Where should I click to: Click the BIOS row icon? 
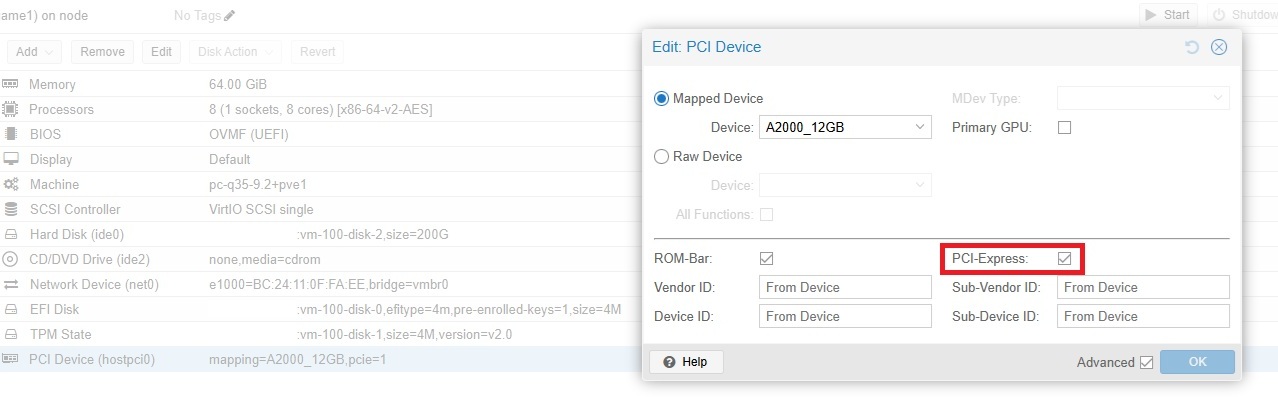click(x=11, y=134)
